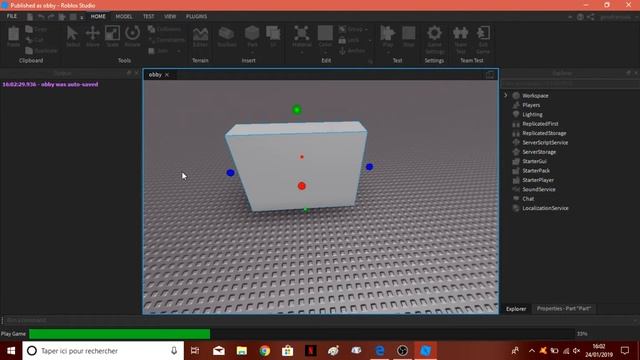
Task: Switch to the VIEW ribbon tab
Action: (170, 16)
